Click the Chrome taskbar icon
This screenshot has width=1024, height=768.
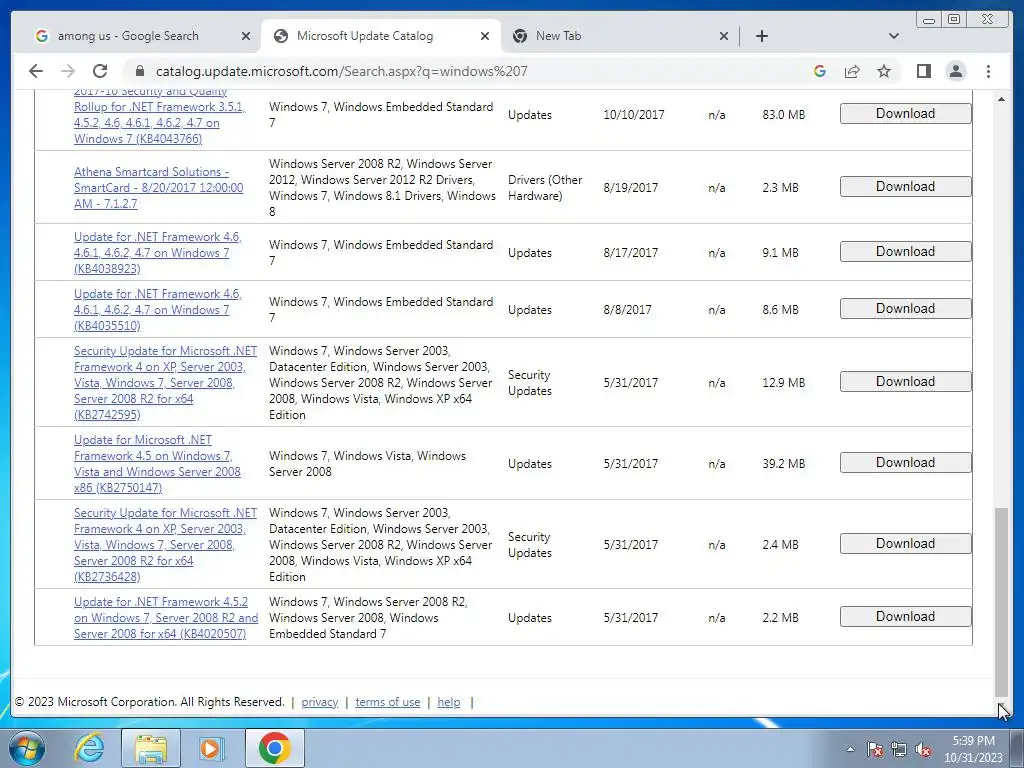click(275, 748)
